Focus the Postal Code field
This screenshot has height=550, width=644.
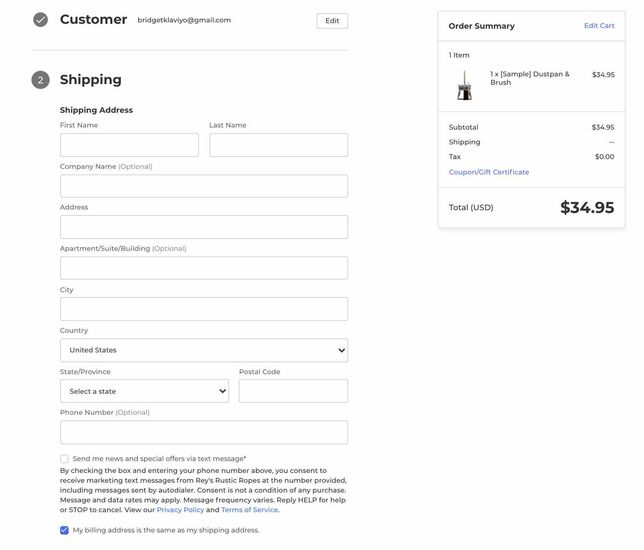[293, 391]
